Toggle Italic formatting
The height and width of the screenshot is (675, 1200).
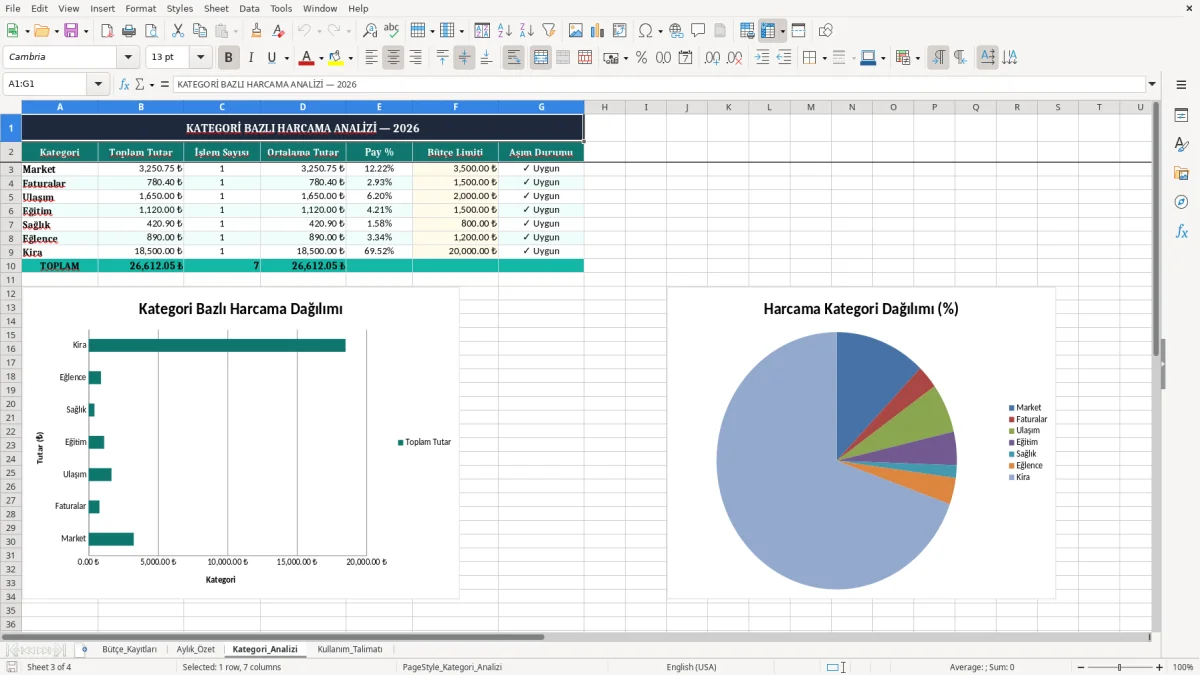(x=250, y=58)
